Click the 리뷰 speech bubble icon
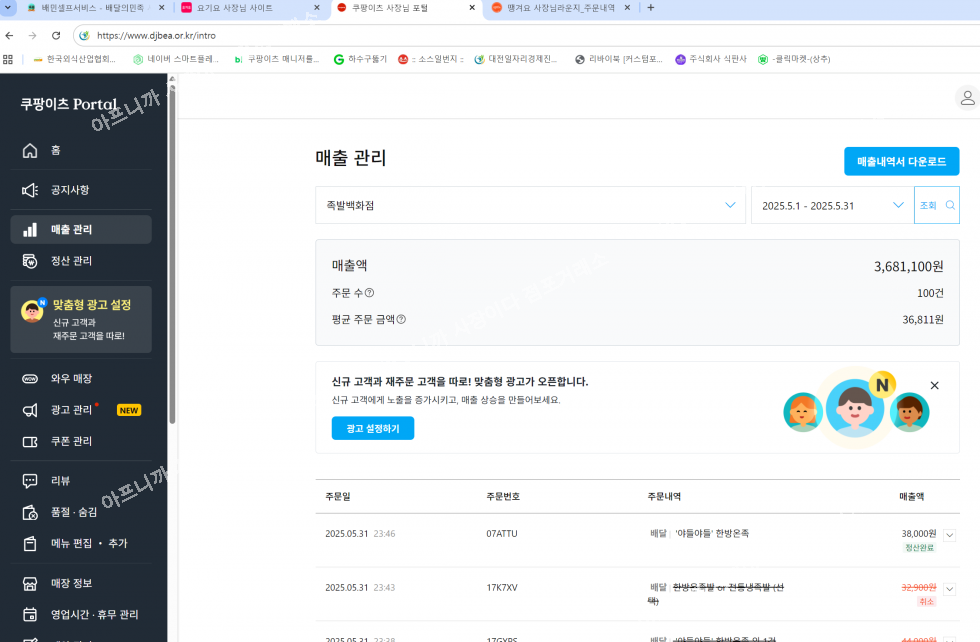 click(30, 481)
